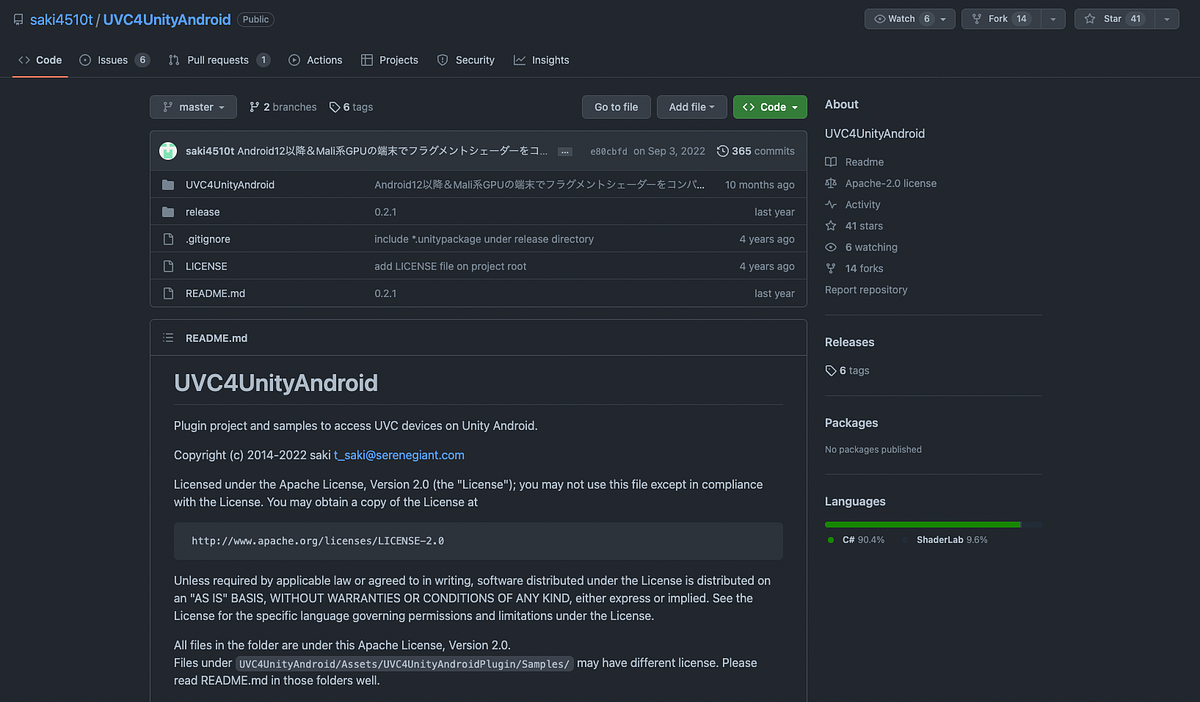Click the Insights graph icon
Image resolution: width=1200 pixels, height=702 pixels.
[x=521, y=60]
